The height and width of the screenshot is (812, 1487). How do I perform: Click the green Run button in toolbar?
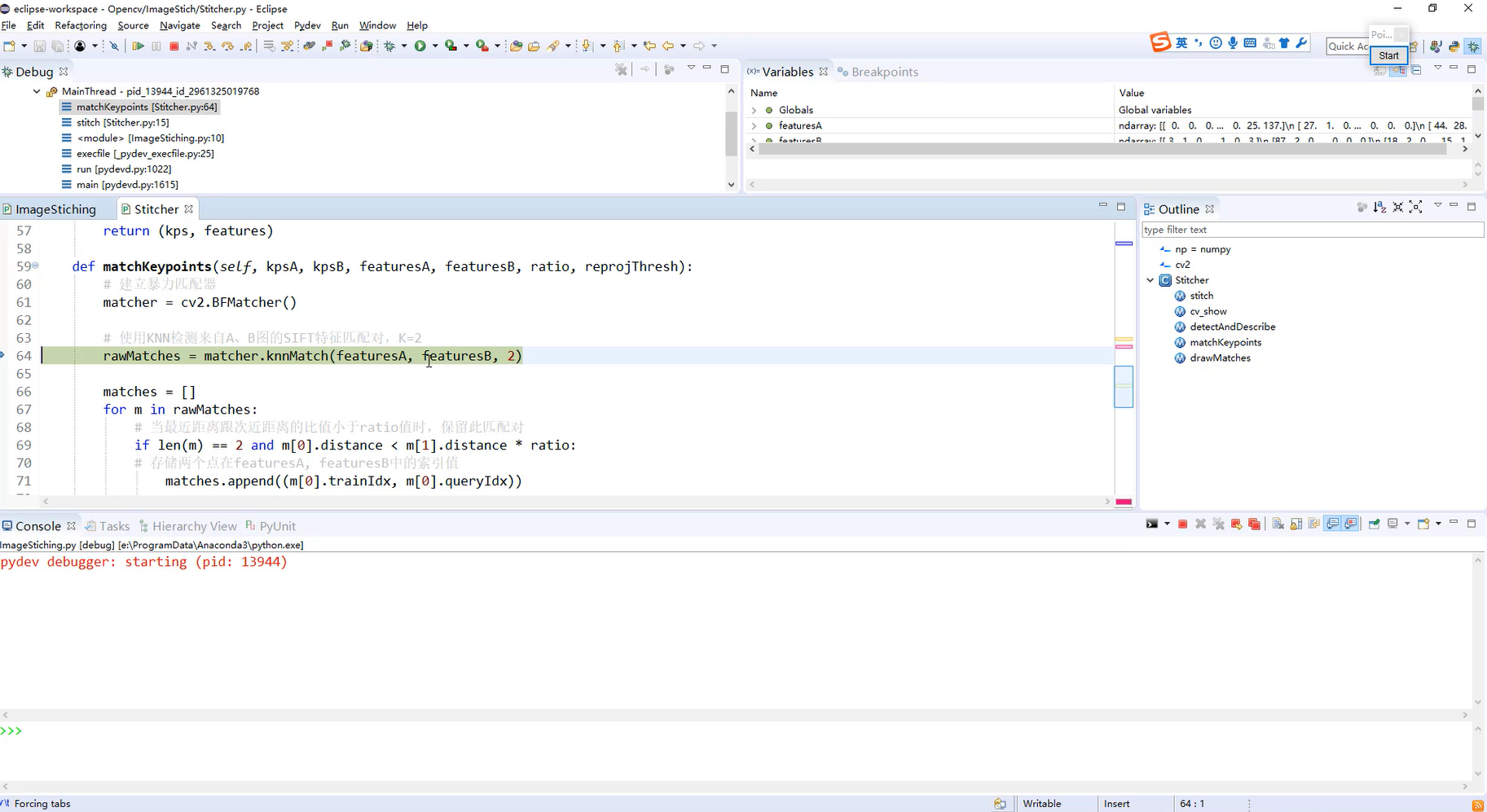click(420, 46)
